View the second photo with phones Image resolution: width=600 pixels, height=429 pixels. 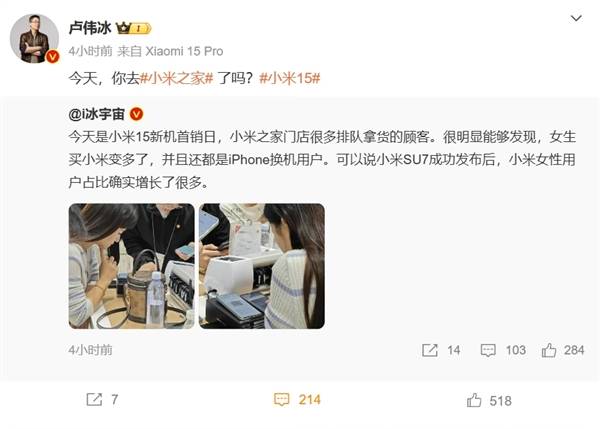(262, 266)
